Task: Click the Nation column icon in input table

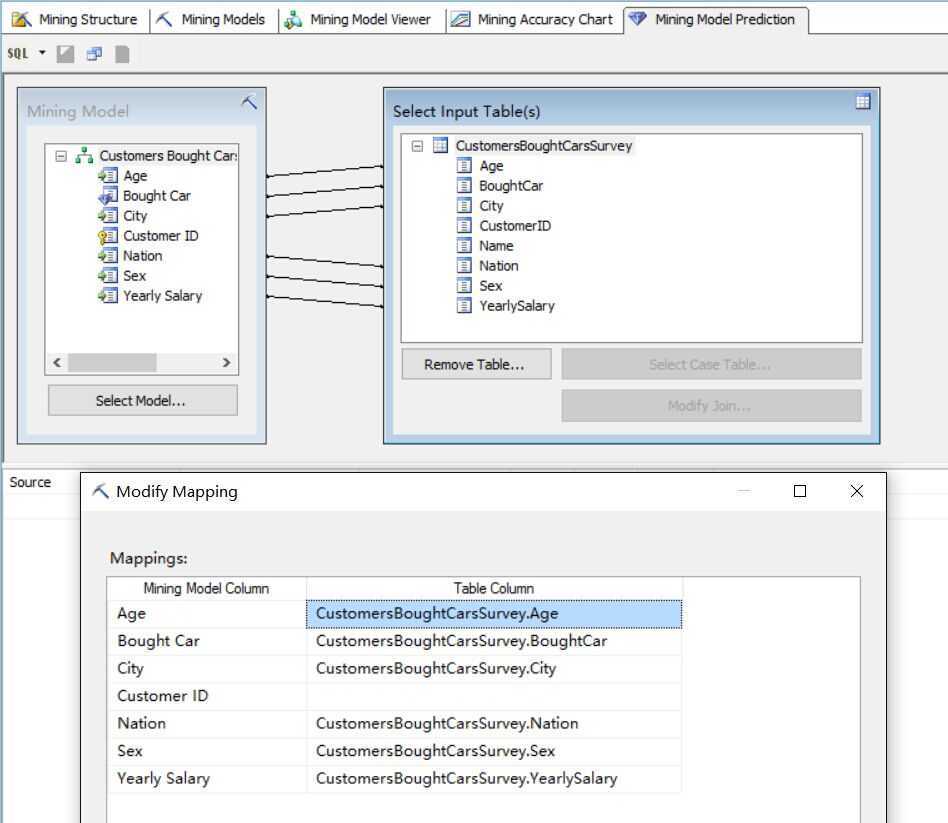Action: pyautogui.click(x=464, y=265)
